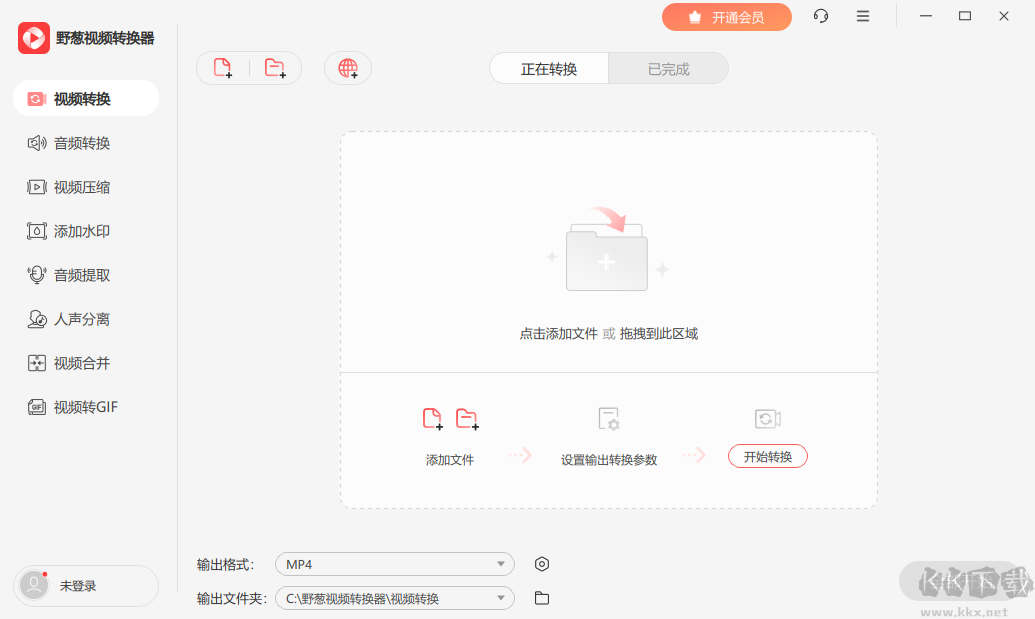This screenshot has height=619, width=1035.
Task: Select the 添加水印 watermark tool
Action: [80, 231]
